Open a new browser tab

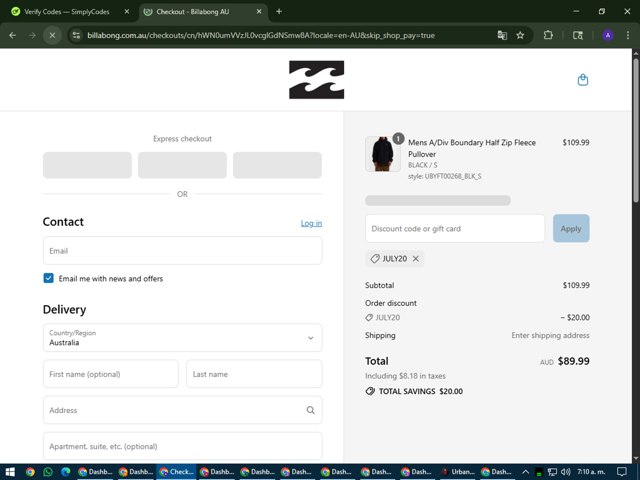(279, 11)
